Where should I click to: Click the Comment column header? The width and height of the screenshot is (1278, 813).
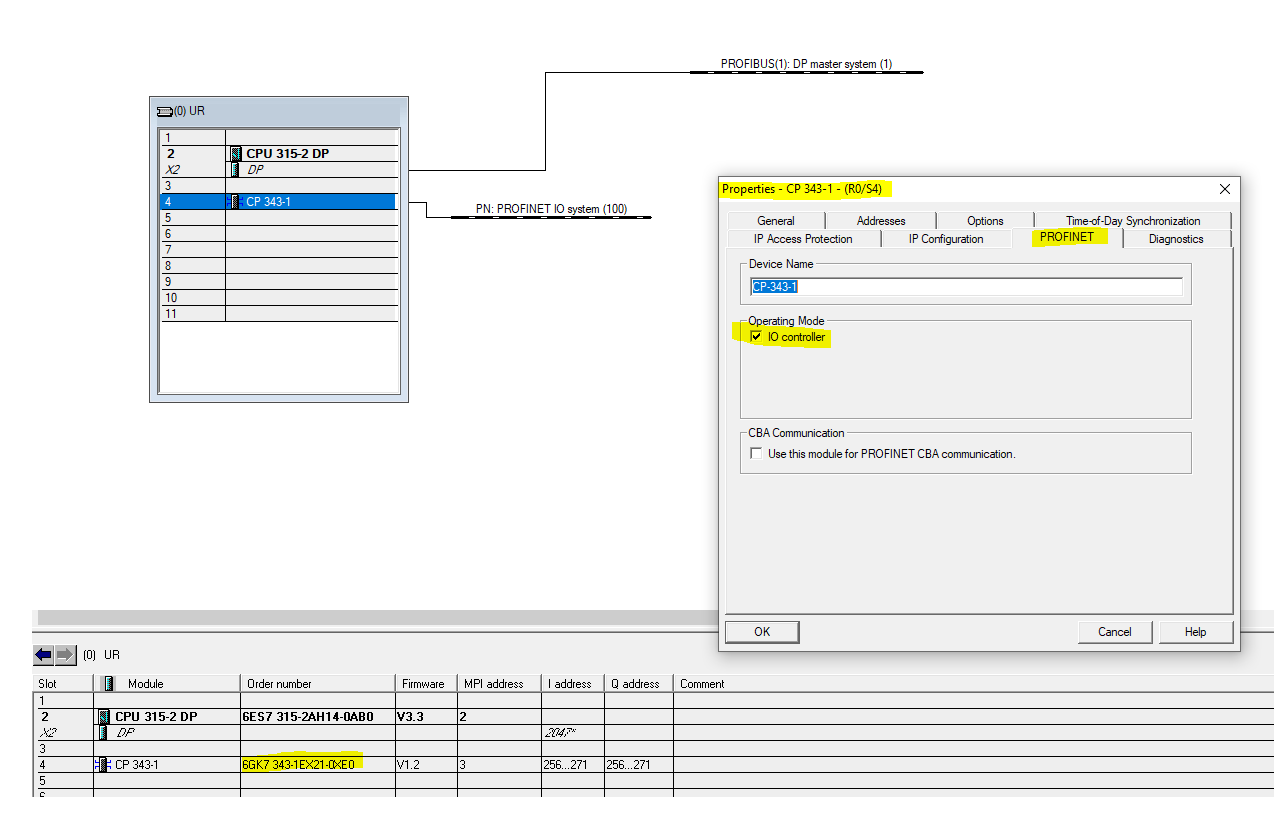point(975,684)
